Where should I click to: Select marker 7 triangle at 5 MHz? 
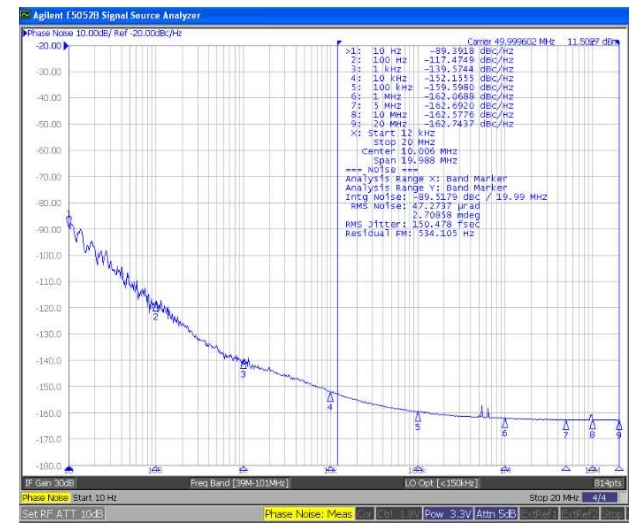[x=566, y=425]
